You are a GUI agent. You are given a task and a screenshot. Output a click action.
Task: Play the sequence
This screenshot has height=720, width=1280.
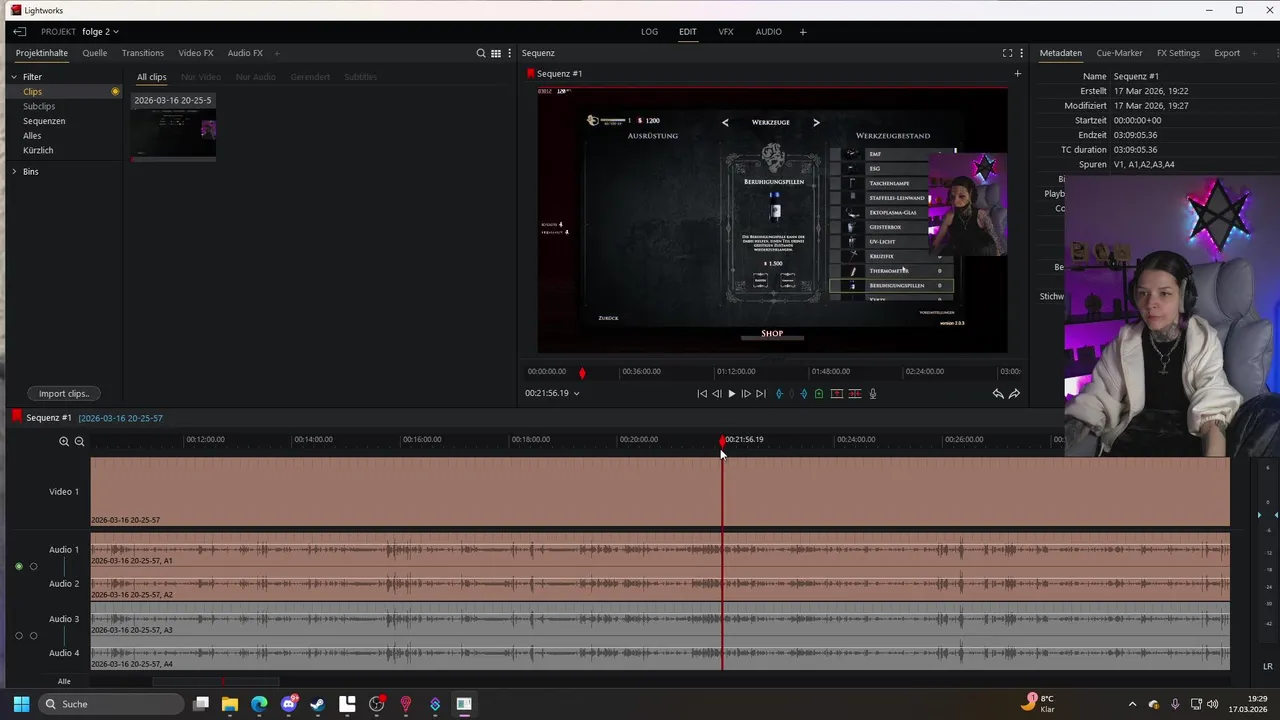tap(731, 394)
